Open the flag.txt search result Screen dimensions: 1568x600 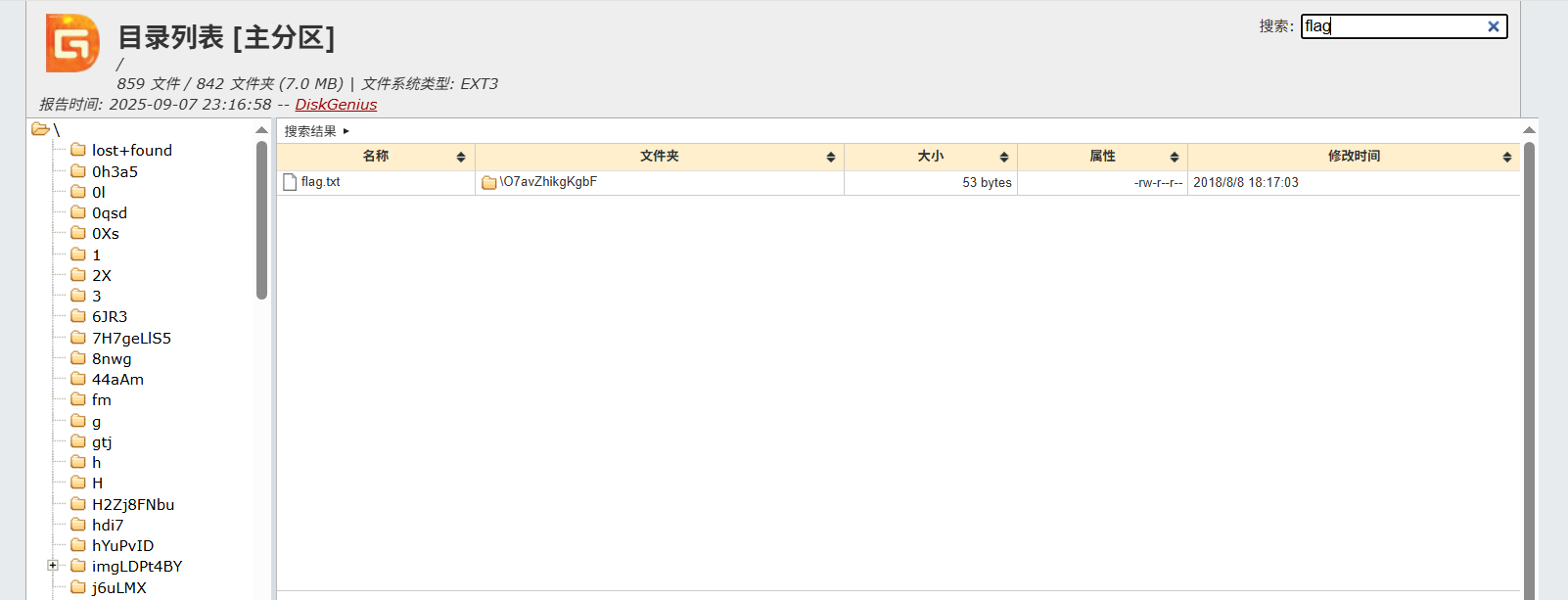(x=320, y=182)
